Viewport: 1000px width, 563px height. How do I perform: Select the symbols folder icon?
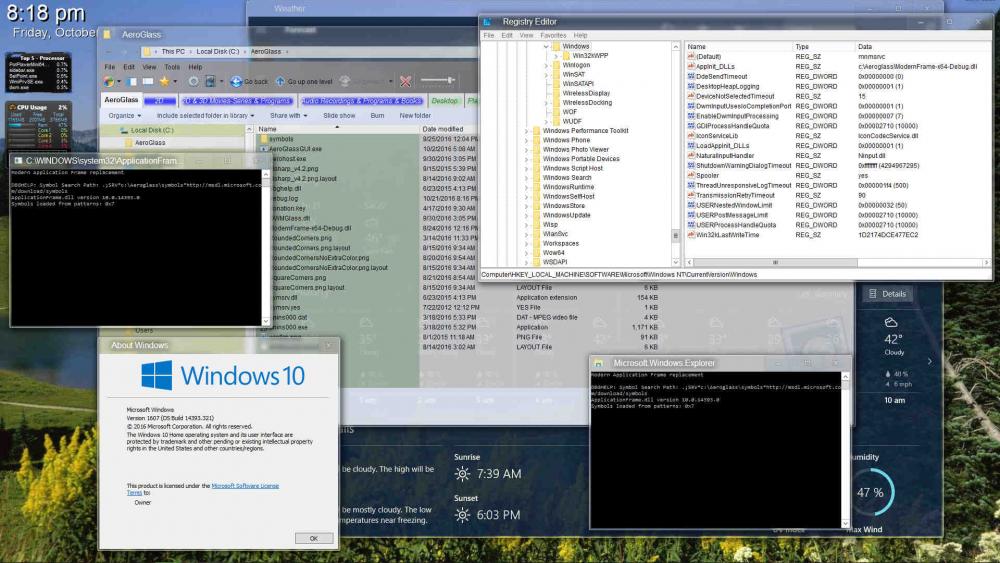coord(263,139)
